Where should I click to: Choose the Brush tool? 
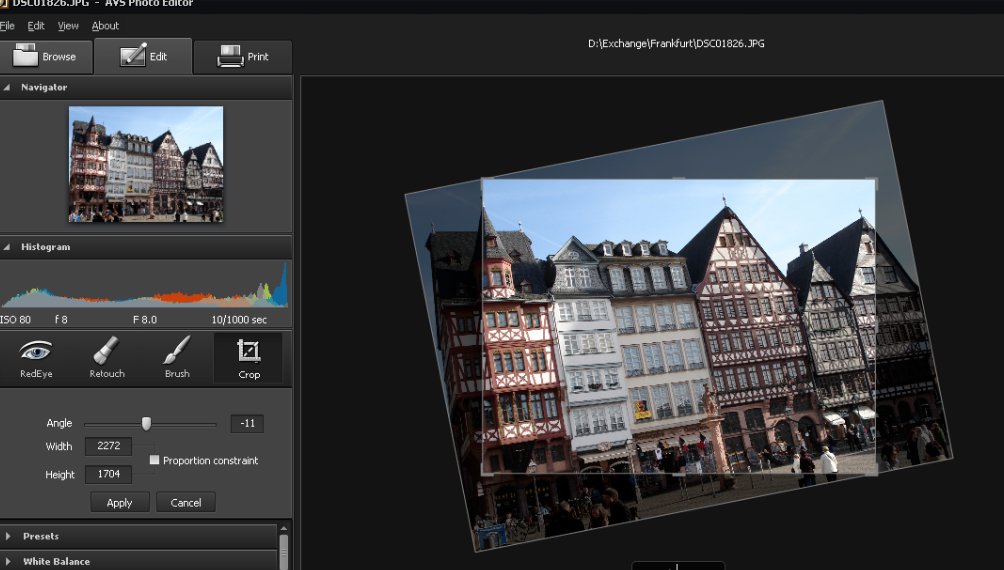[177, 358]
